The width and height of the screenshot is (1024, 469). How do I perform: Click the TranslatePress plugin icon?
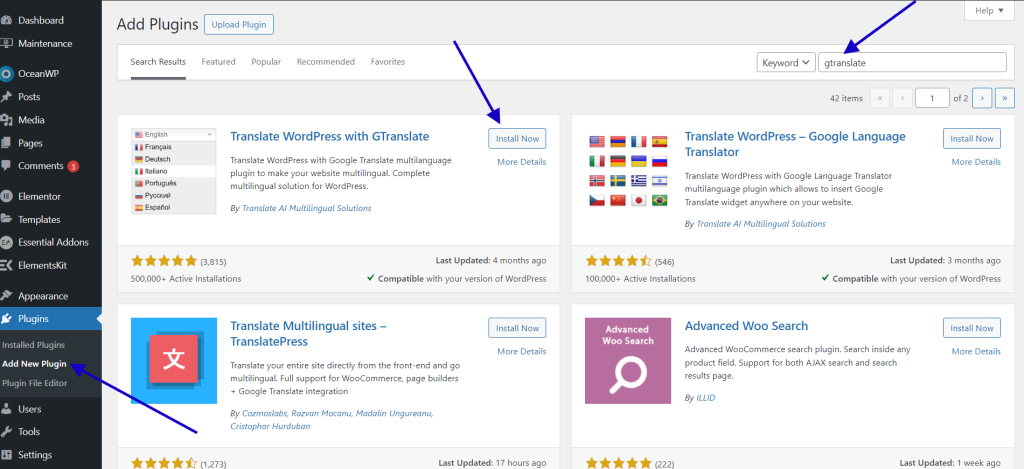click(x=174, y=361)
